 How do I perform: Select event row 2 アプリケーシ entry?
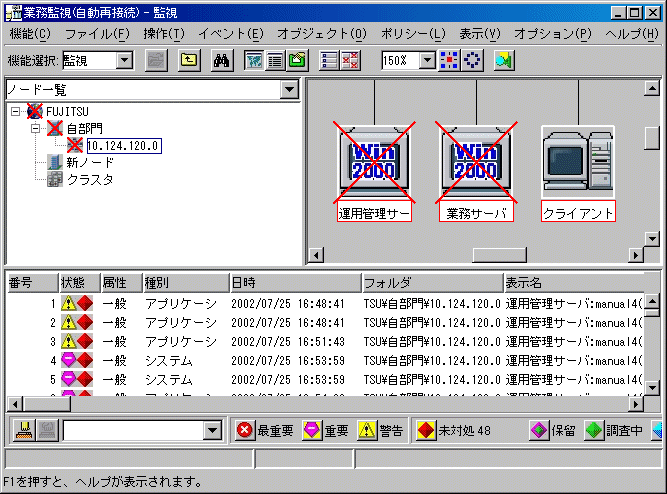click(325, 323)
